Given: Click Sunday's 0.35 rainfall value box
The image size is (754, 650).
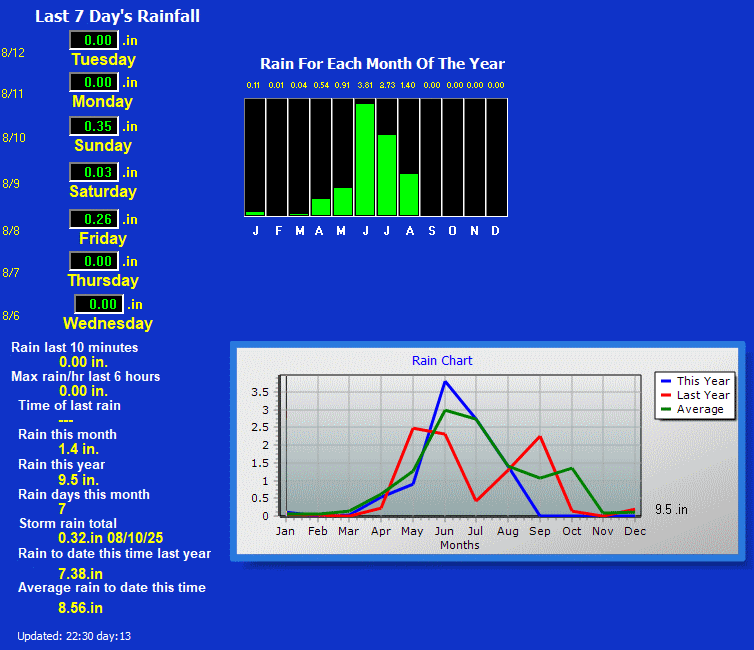Looking at the screenshot, I should point(94,126).
